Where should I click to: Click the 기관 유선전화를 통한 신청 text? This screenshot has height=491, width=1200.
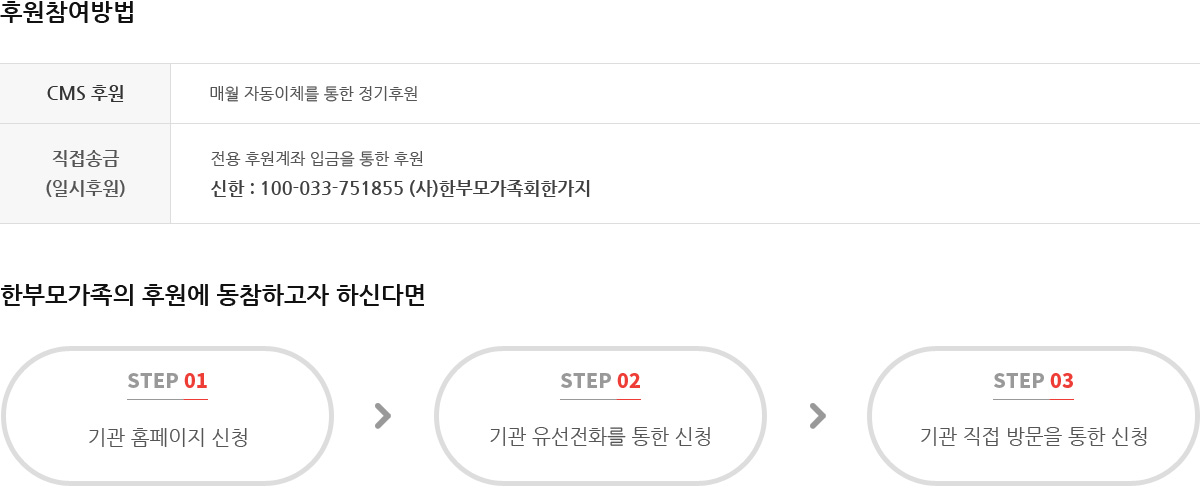pyautogui.click(x=601, y=437)
